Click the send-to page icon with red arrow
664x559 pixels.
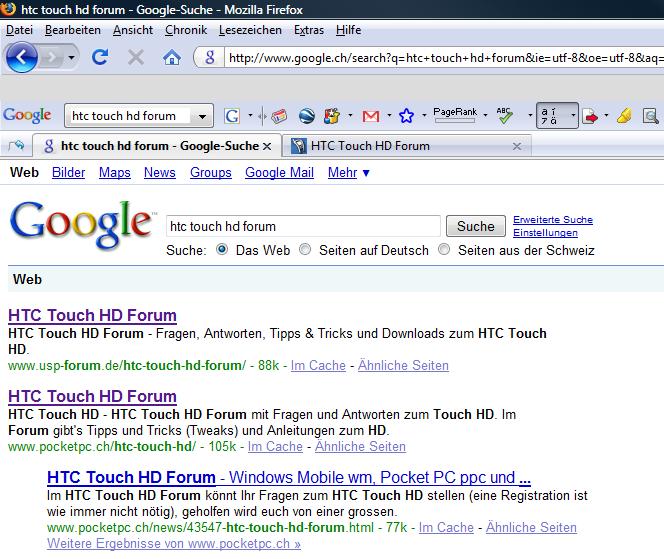[x=590, y=116]
